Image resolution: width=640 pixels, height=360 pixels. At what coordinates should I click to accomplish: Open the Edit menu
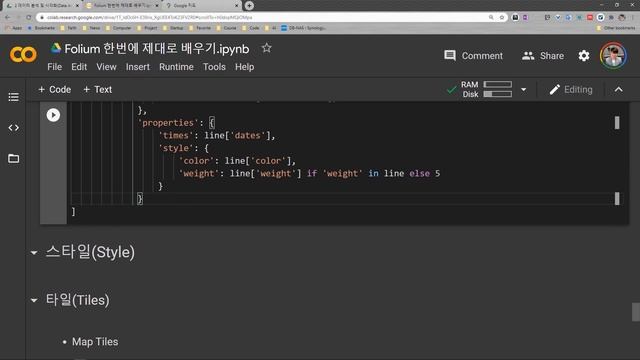79,67
